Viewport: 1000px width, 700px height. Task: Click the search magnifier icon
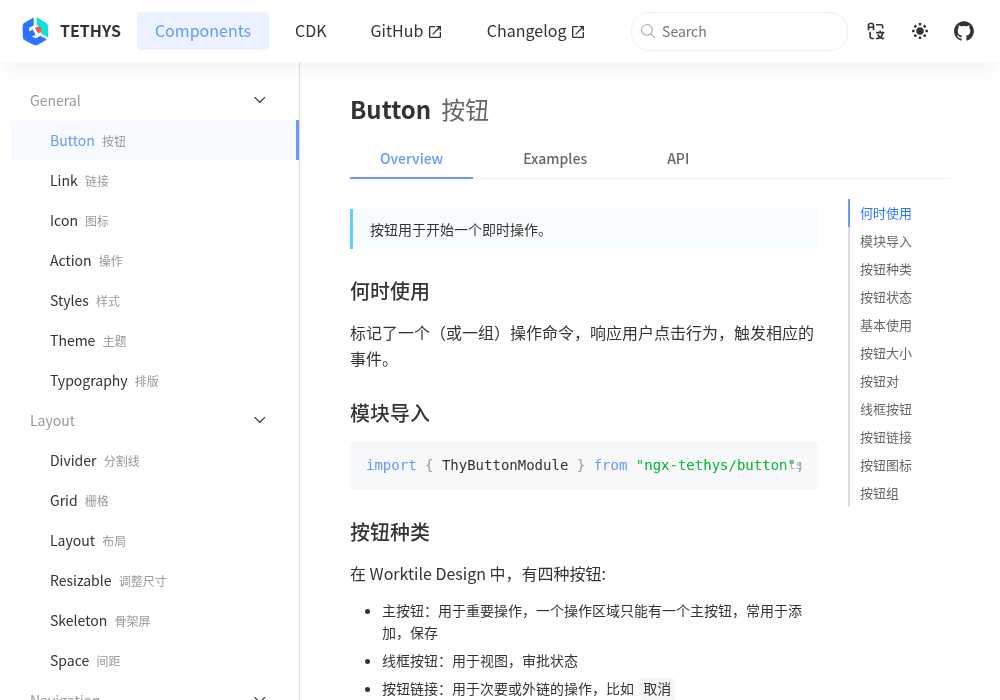pyautogui.click(x=648, y=31)
